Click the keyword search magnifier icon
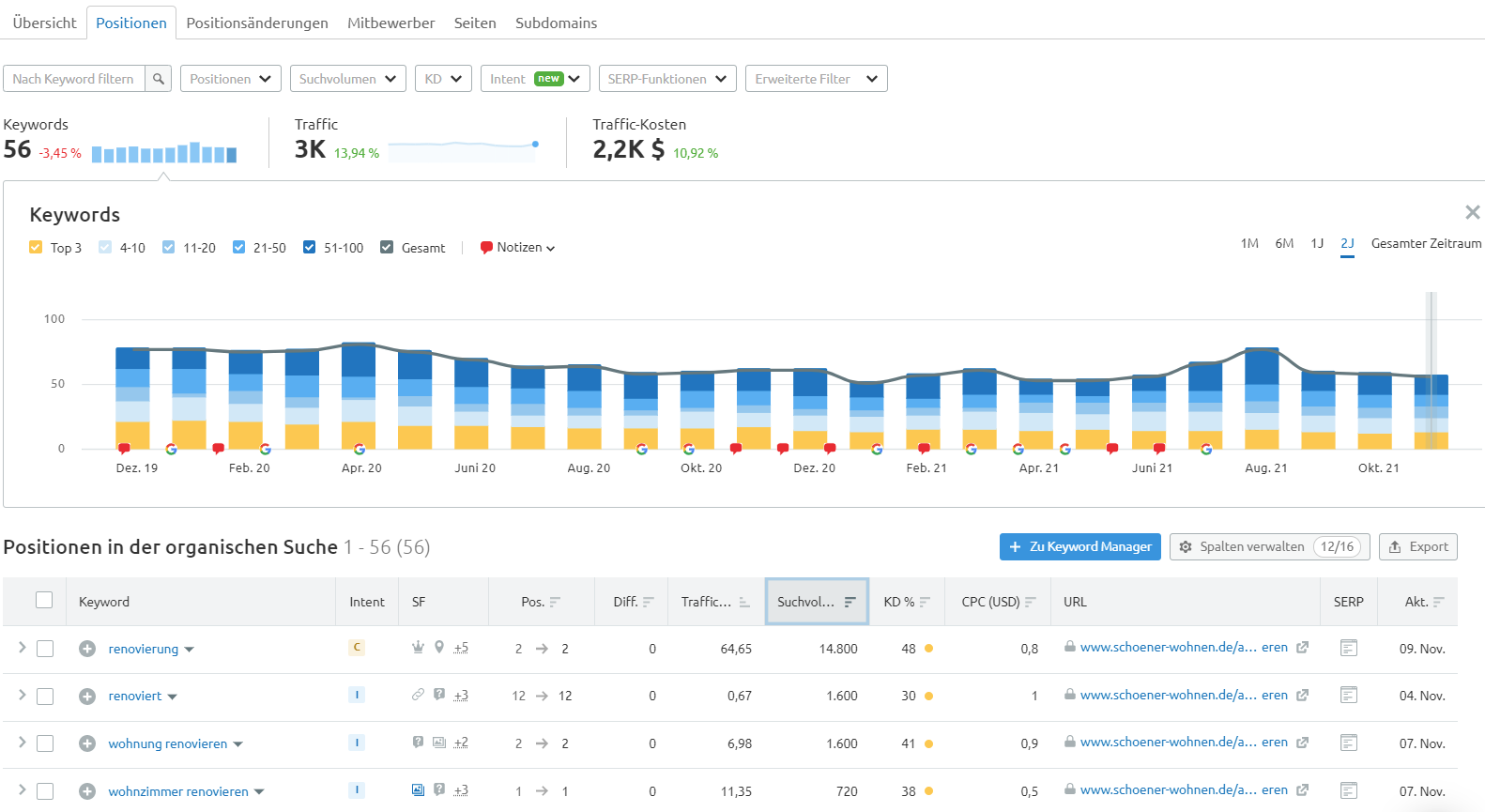 159,79
